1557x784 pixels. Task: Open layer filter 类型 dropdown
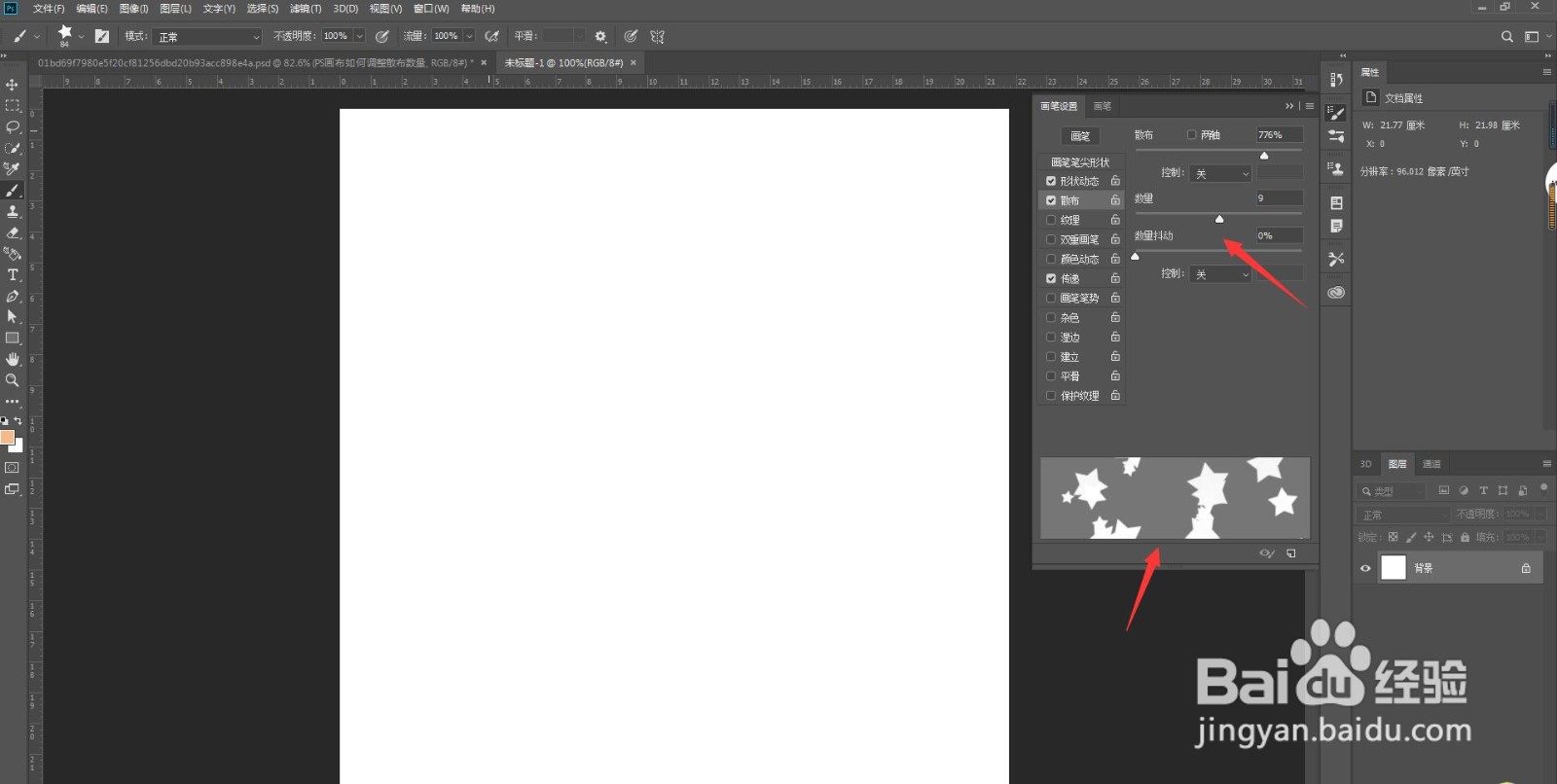pyautogui.click(x=1392, y=491)
